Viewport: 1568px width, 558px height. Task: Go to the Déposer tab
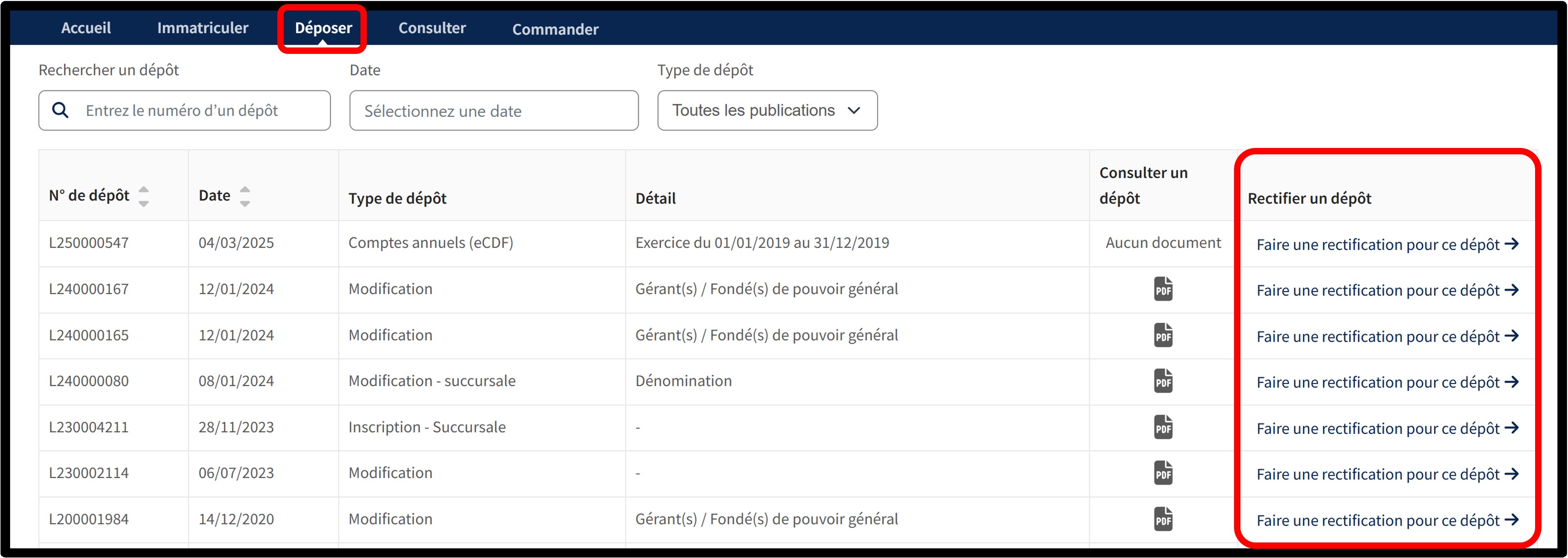[x=323, y=28]
